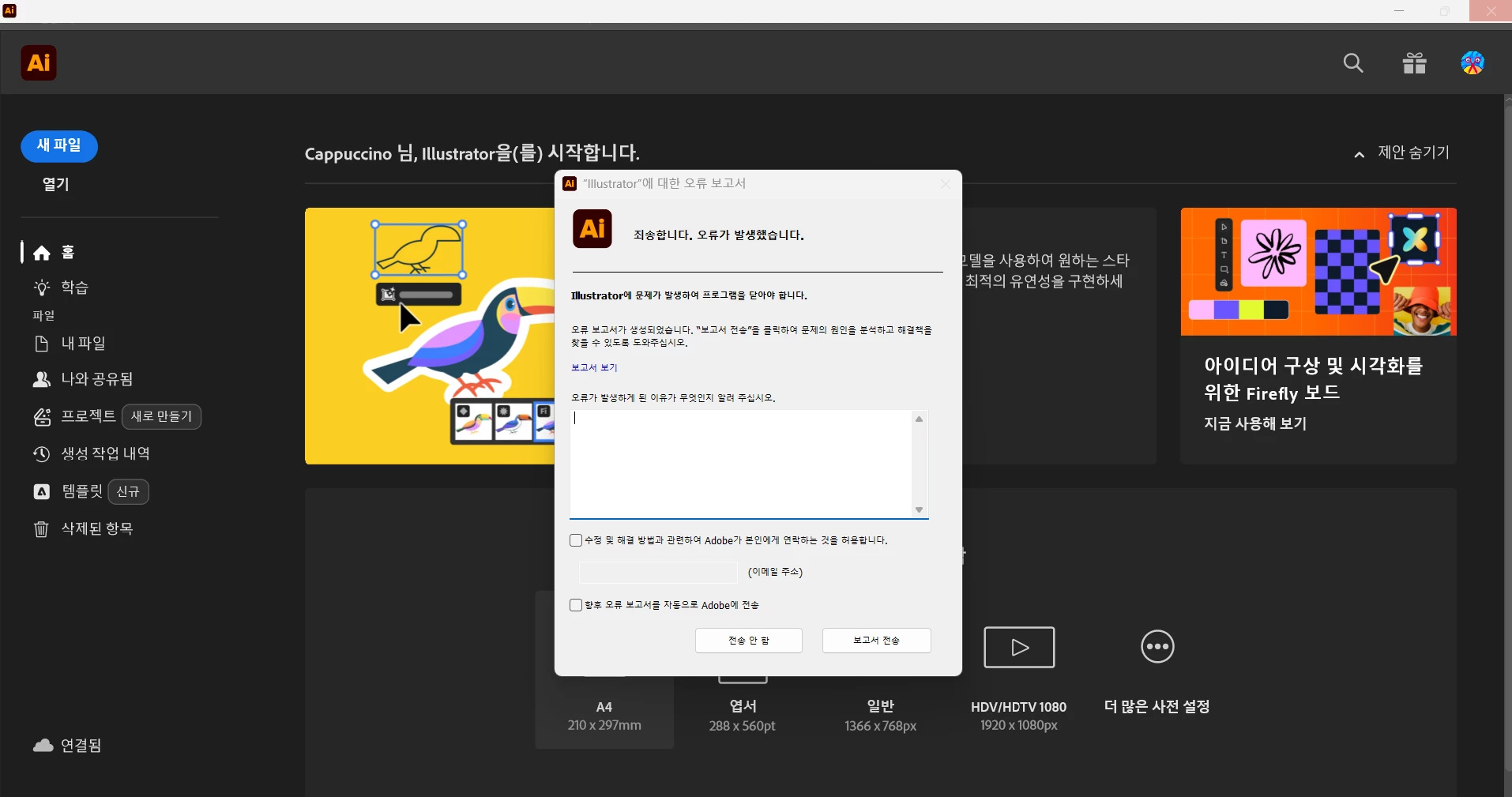Click the restore window button
Viewport: 1512px width, 797px height.
[1445, 11]
